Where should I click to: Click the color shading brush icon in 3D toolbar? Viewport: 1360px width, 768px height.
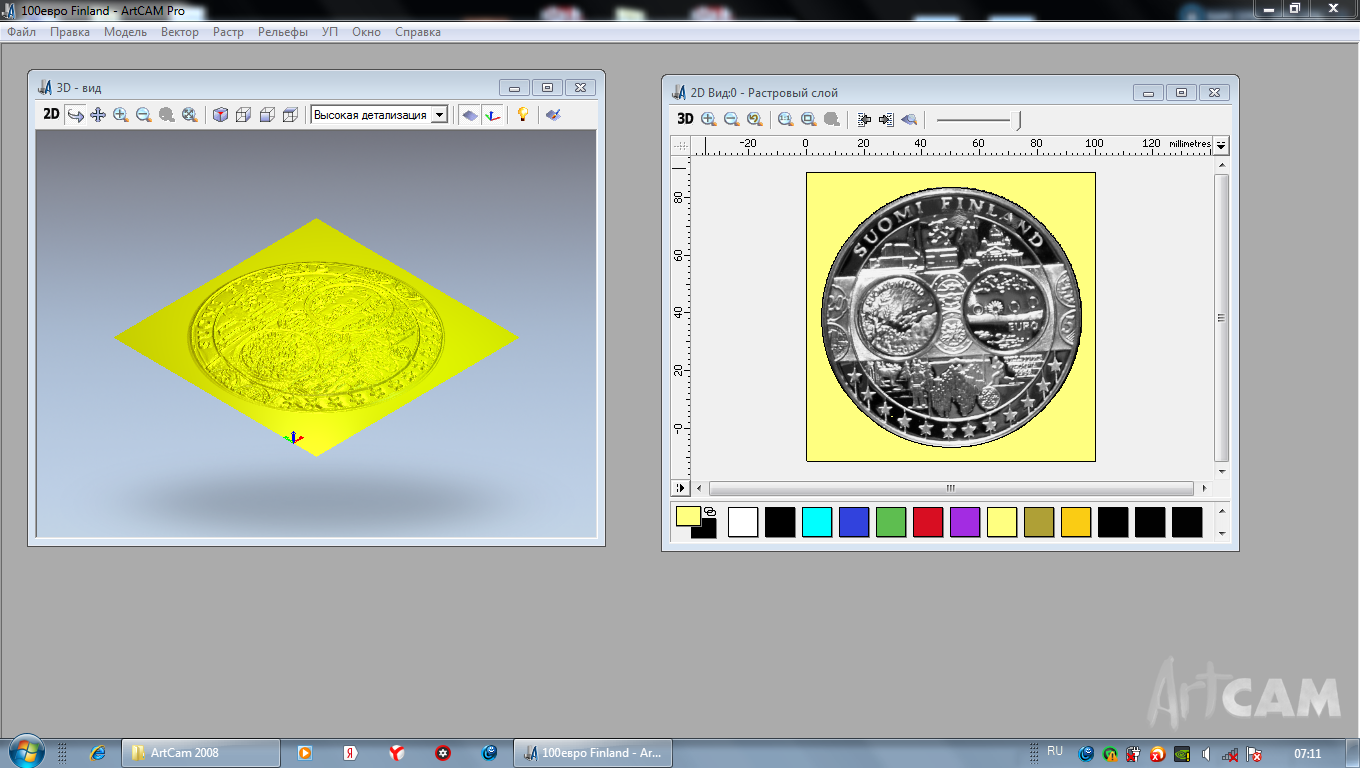[553, 115]
